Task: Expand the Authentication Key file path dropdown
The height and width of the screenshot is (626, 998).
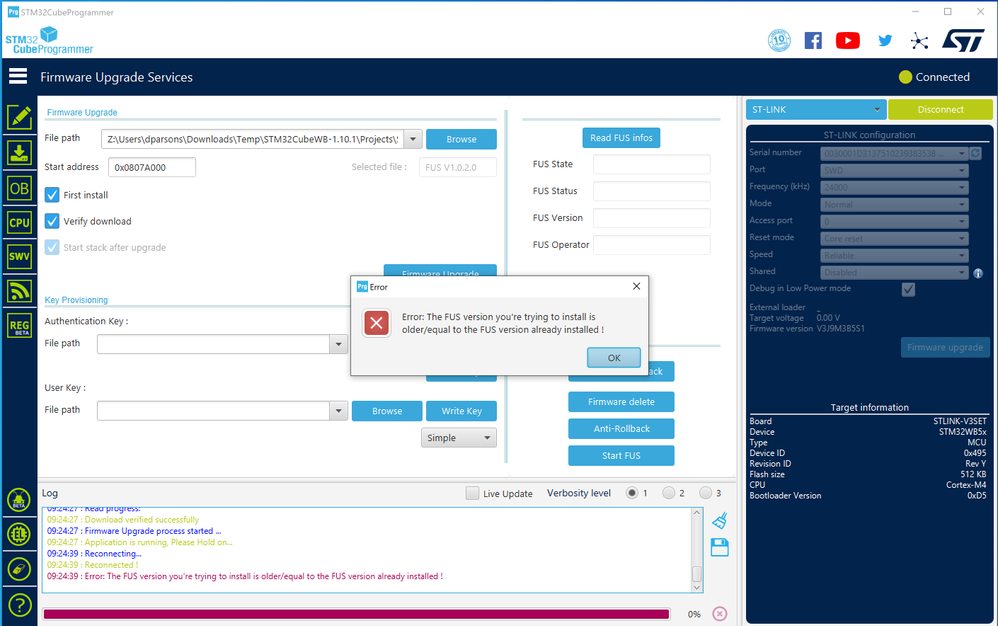Action: pyautogui.click(x=339, y=344)
